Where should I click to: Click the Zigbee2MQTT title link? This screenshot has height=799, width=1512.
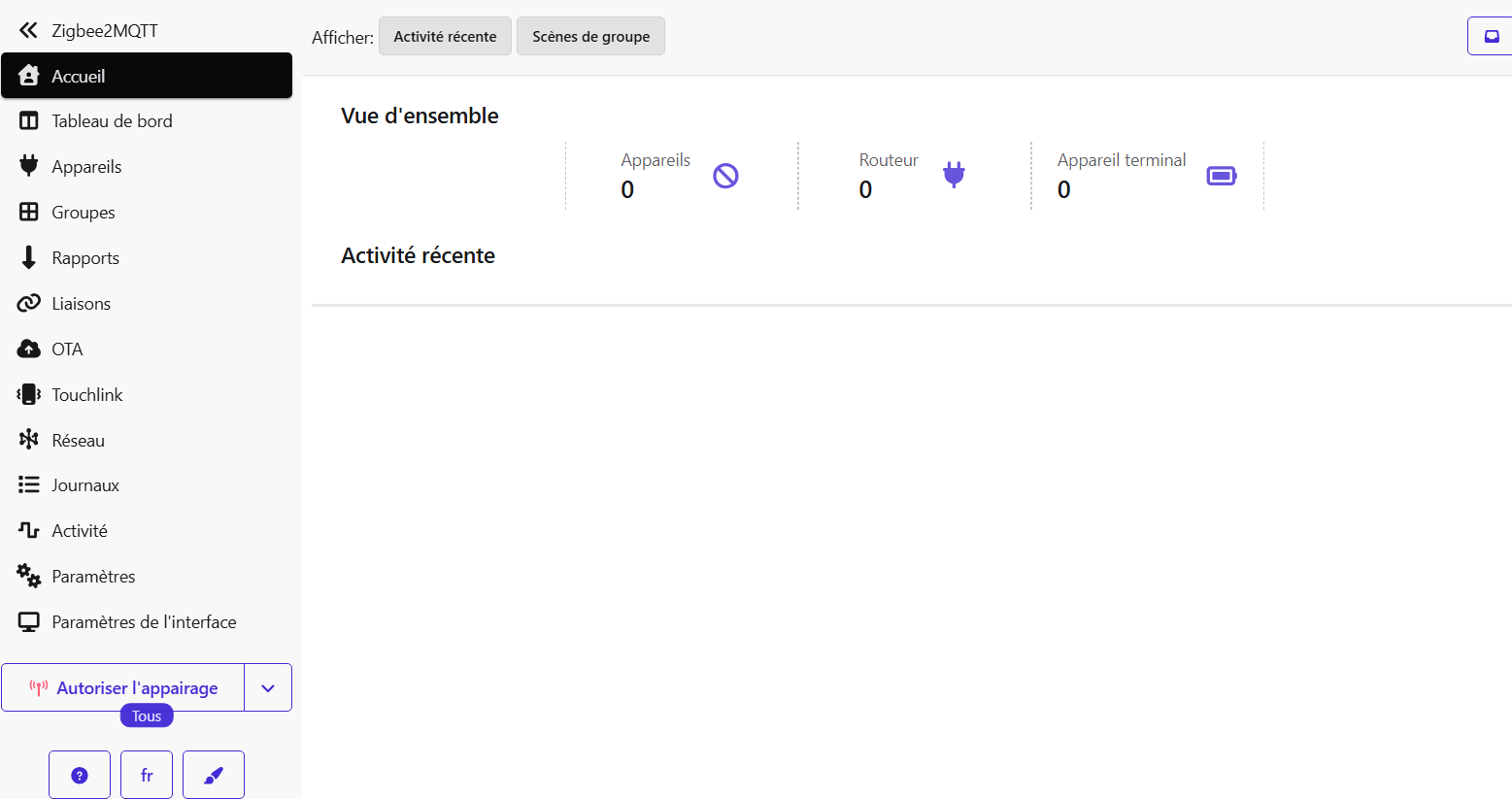coord(105,31)
